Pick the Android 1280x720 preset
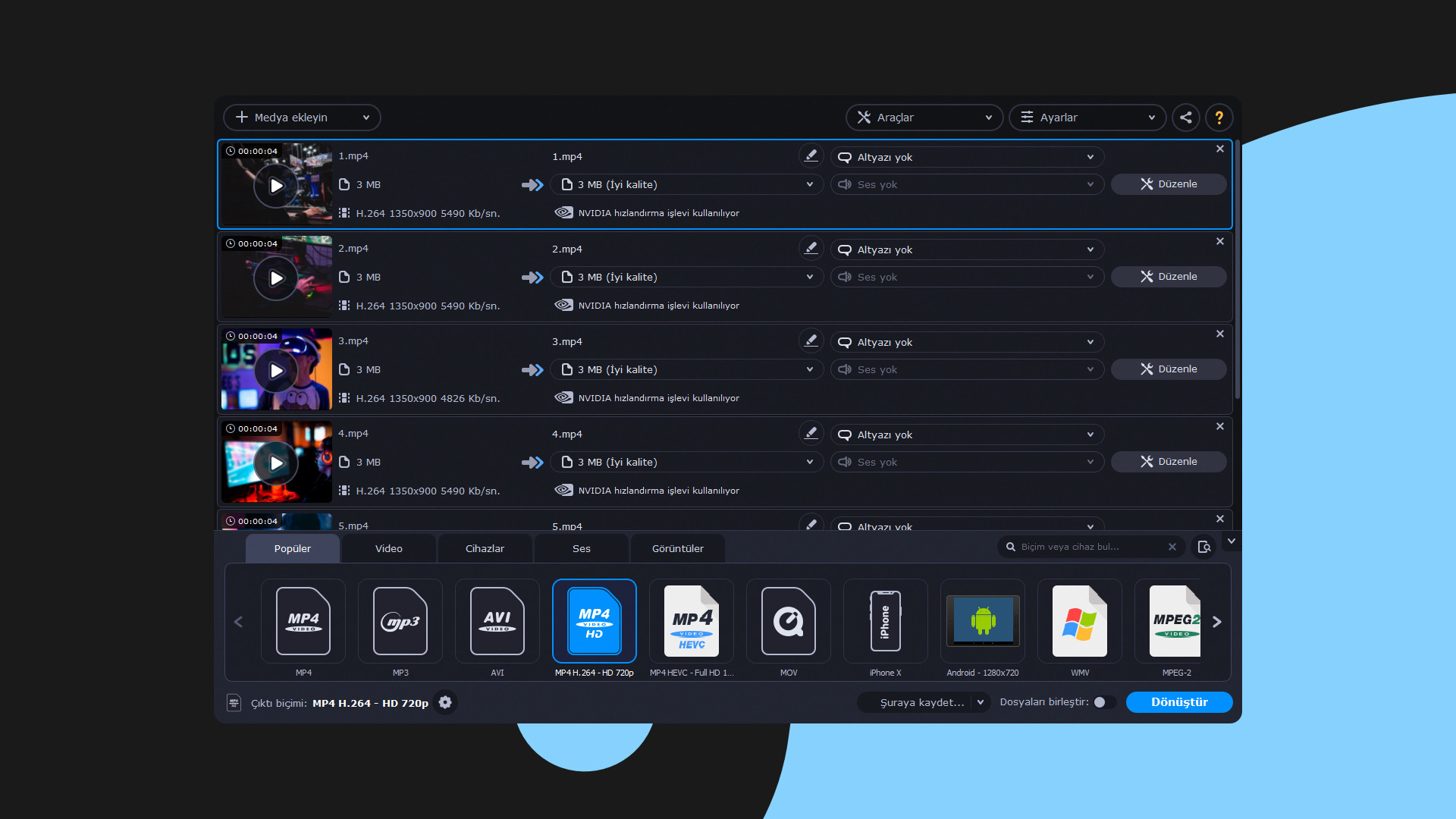Image resolution: width=1456 pixels, height=819 pixels. [x=982, y=621]
